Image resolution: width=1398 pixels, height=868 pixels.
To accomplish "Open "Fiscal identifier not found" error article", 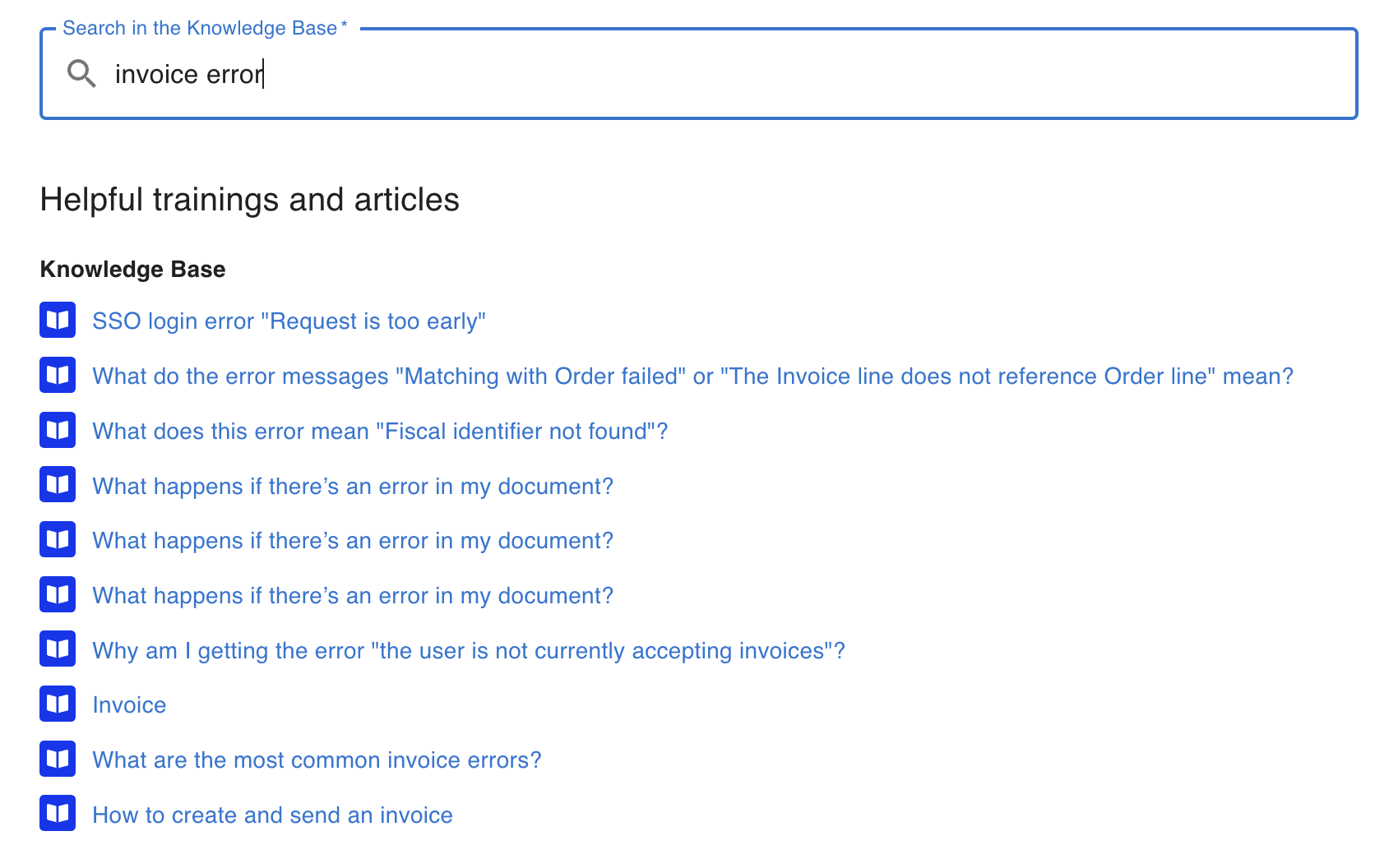I will pos(380,432).
